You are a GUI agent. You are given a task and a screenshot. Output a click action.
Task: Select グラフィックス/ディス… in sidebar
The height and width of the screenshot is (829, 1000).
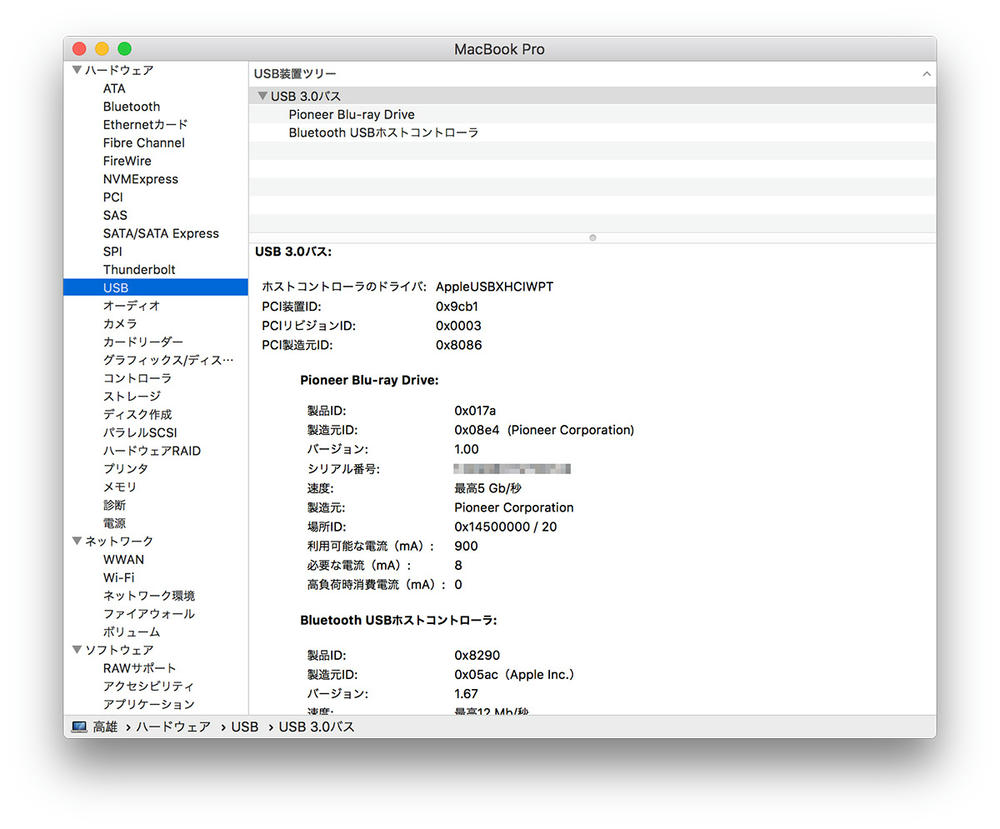click(x=168, y=360)
